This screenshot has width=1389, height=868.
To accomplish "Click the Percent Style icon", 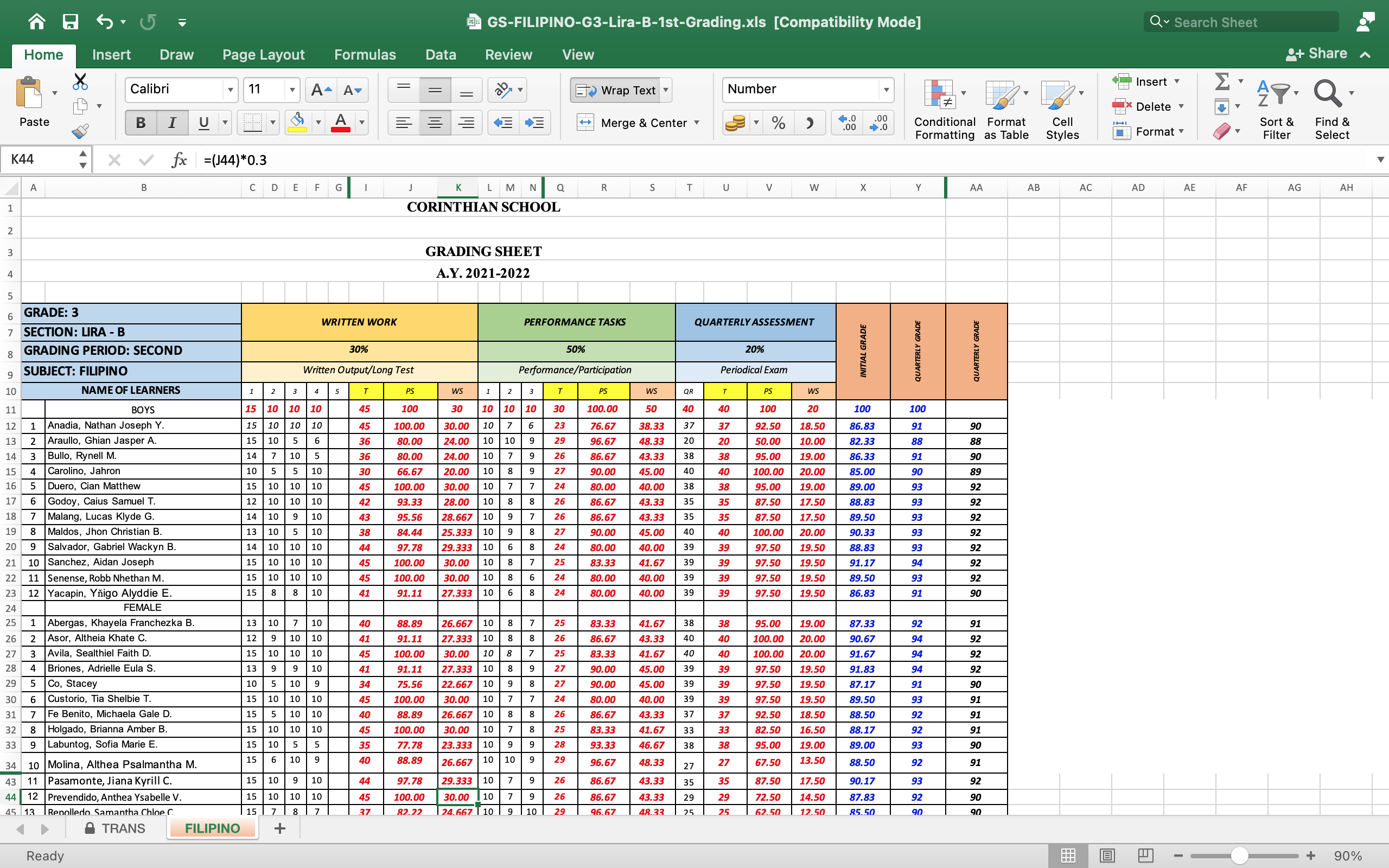I will click(778, 123).
